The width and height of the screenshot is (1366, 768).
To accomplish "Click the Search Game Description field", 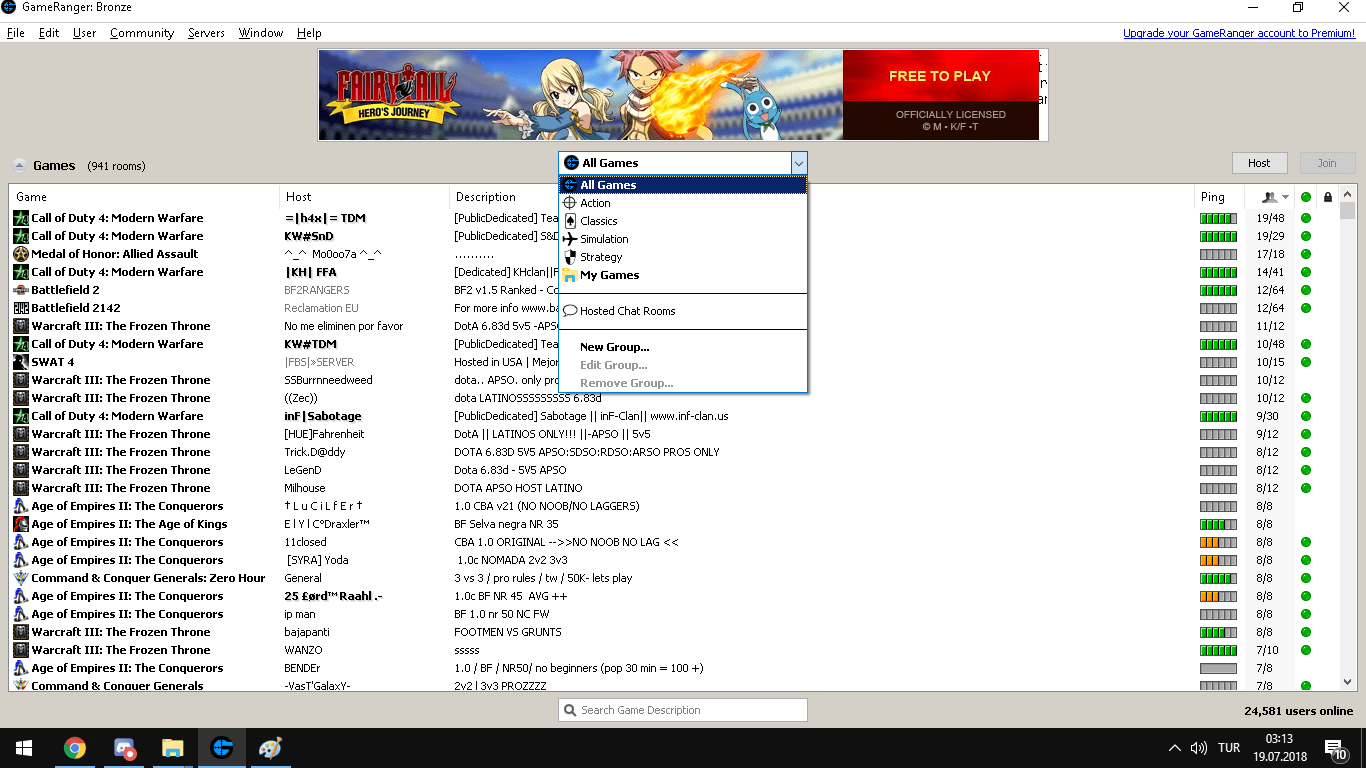I will click(683, 710).
